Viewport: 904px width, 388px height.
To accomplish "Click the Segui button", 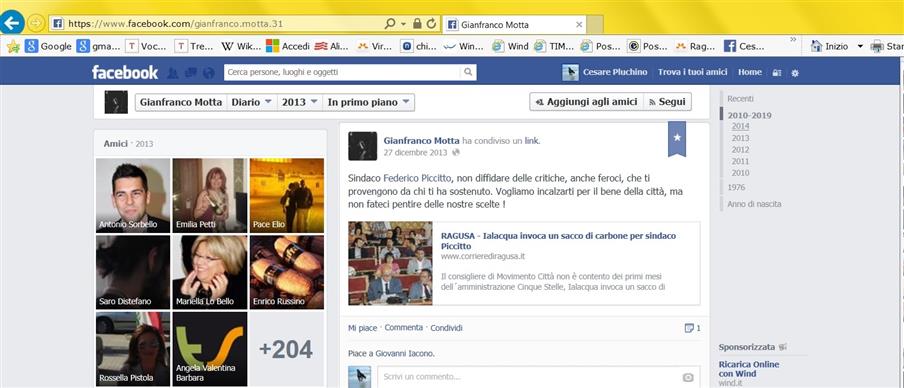I will coord(667,101).
